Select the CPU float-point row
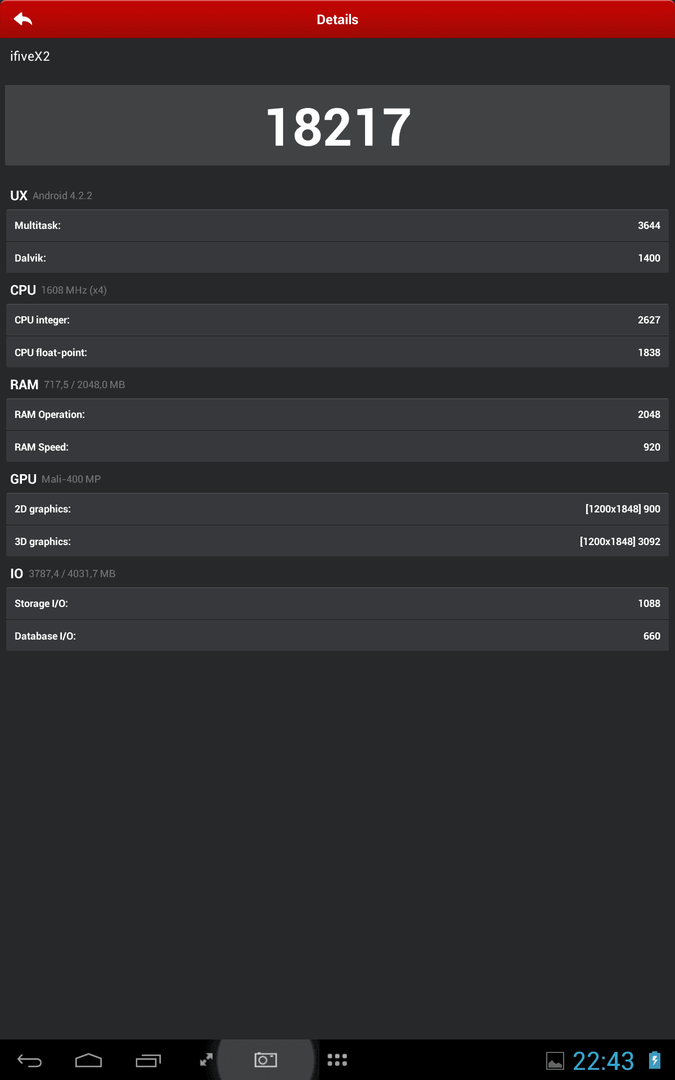675x1080 pixels. pyautogui.click(x=338, y=352)
